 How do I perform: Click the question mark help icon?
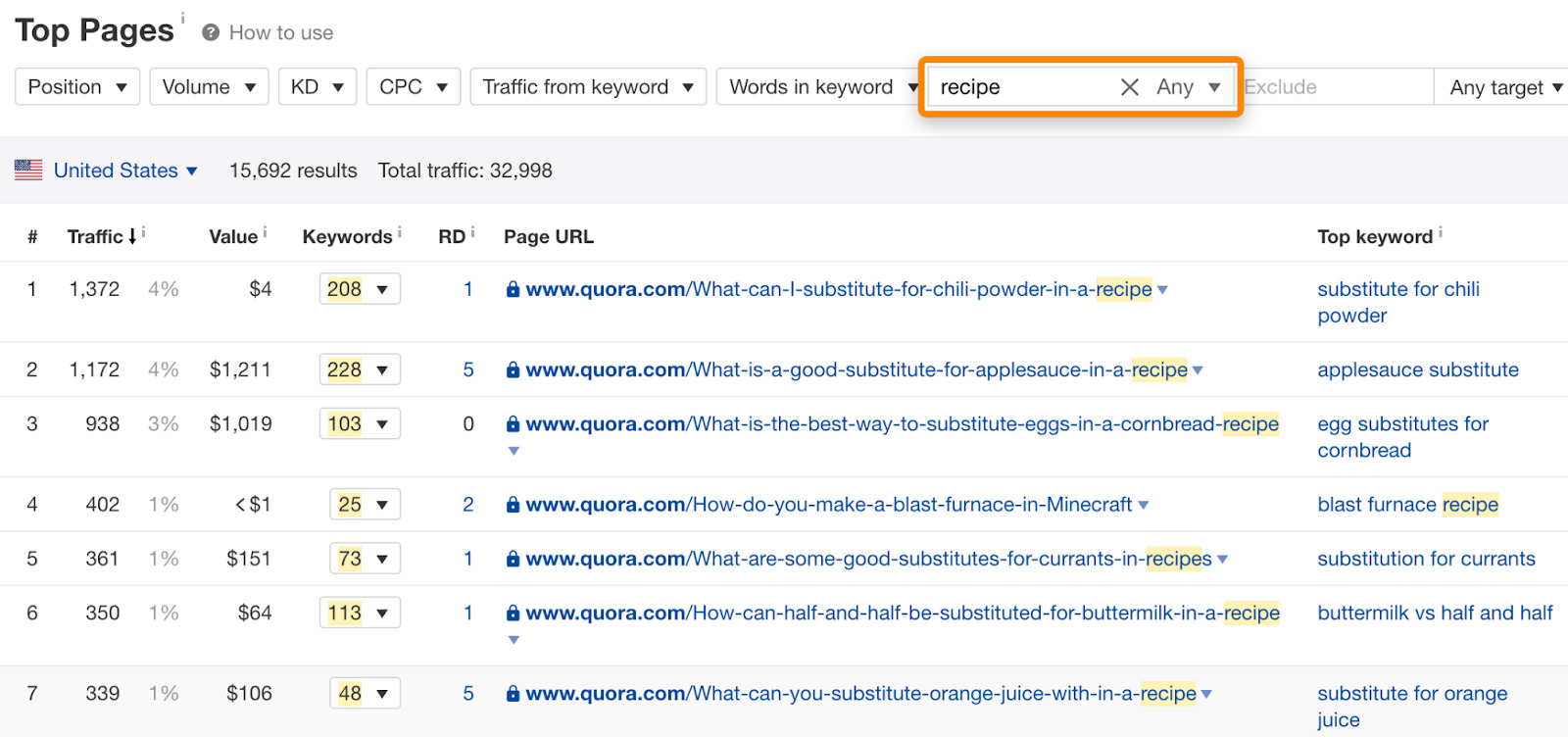click(x=210, y=32)
